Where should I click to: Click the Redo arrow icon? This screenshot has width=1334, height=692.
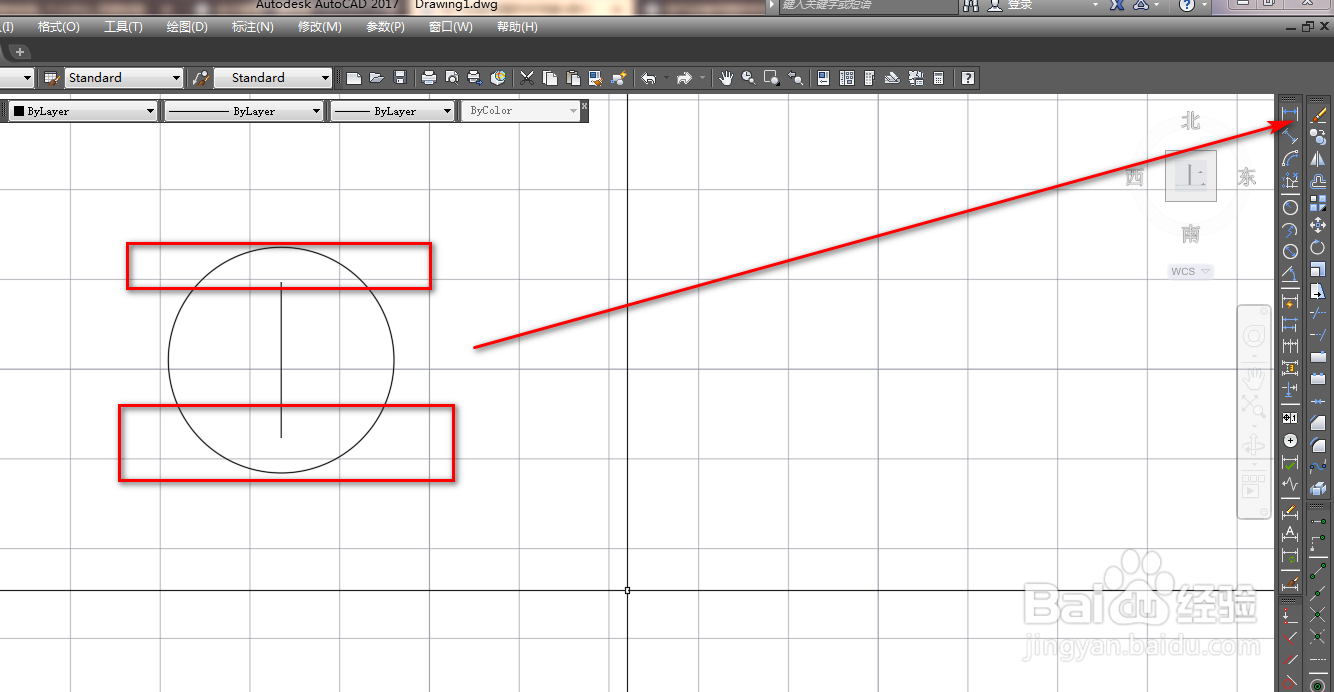[x=684, y=78]
